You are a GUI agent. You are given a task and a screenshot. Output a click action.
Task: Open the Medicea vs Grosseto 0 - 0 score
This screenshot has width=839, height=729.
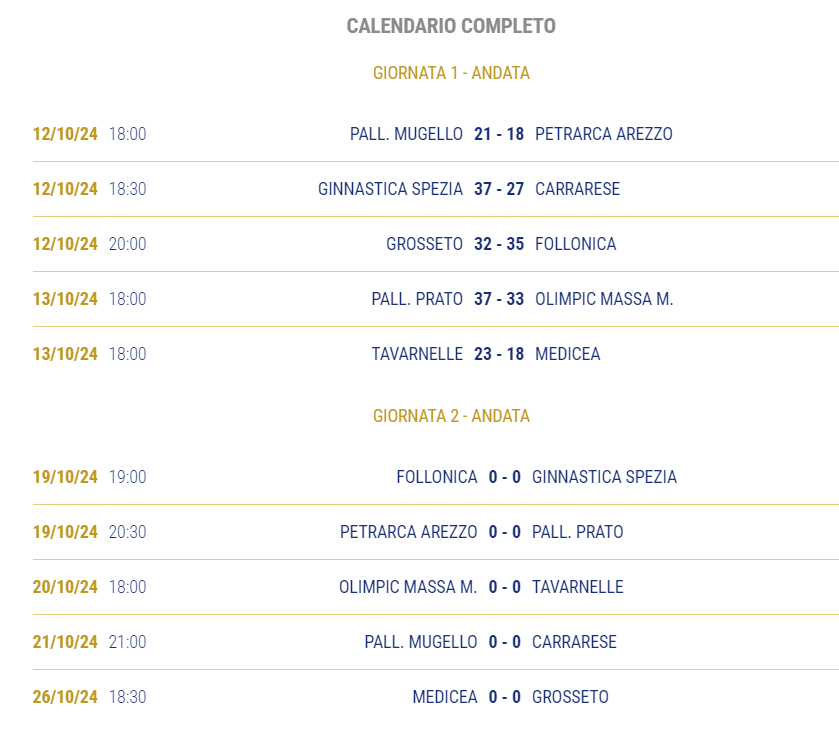click(505, 697)
